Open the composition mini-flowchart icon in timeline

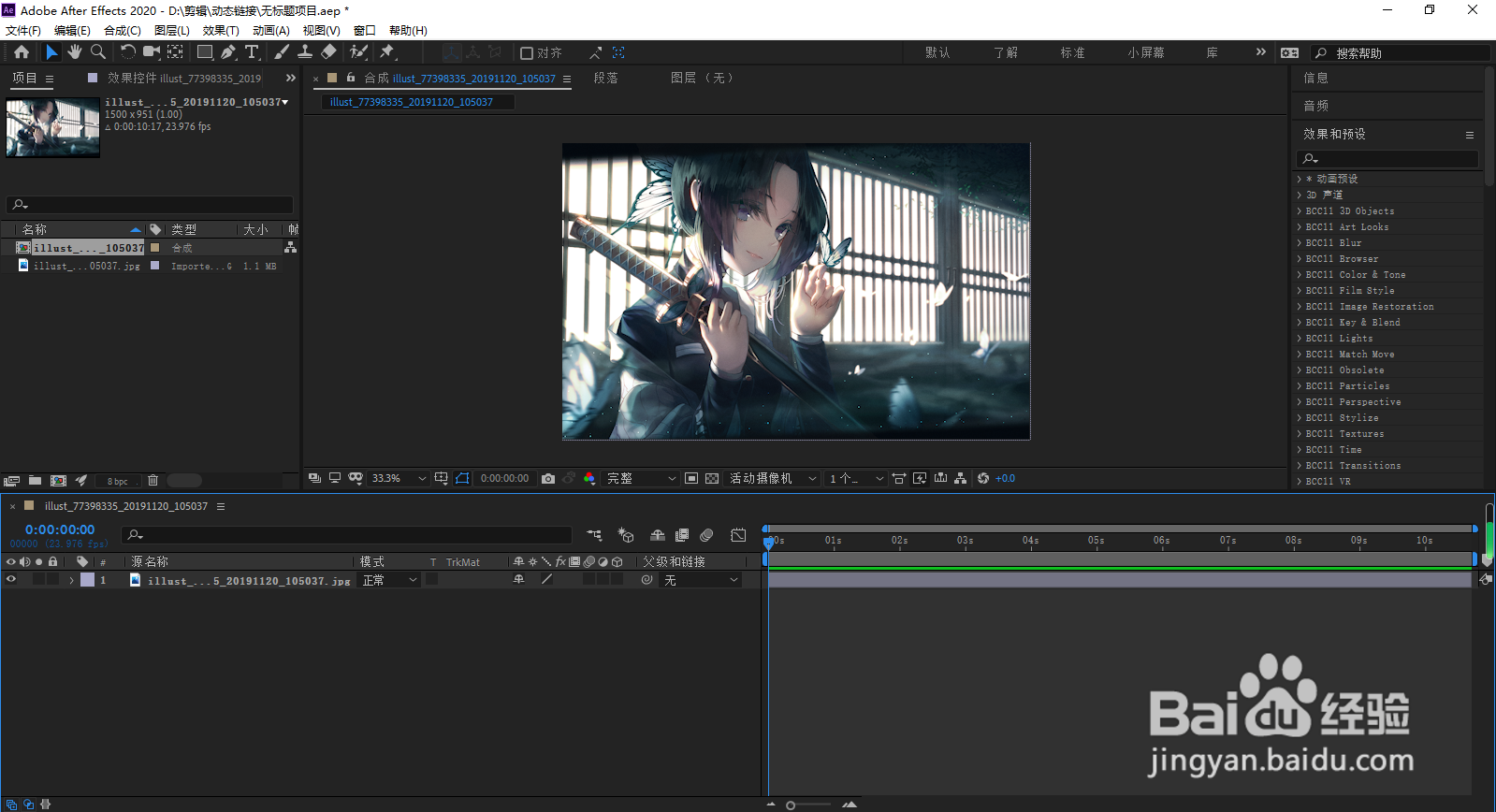594,535
